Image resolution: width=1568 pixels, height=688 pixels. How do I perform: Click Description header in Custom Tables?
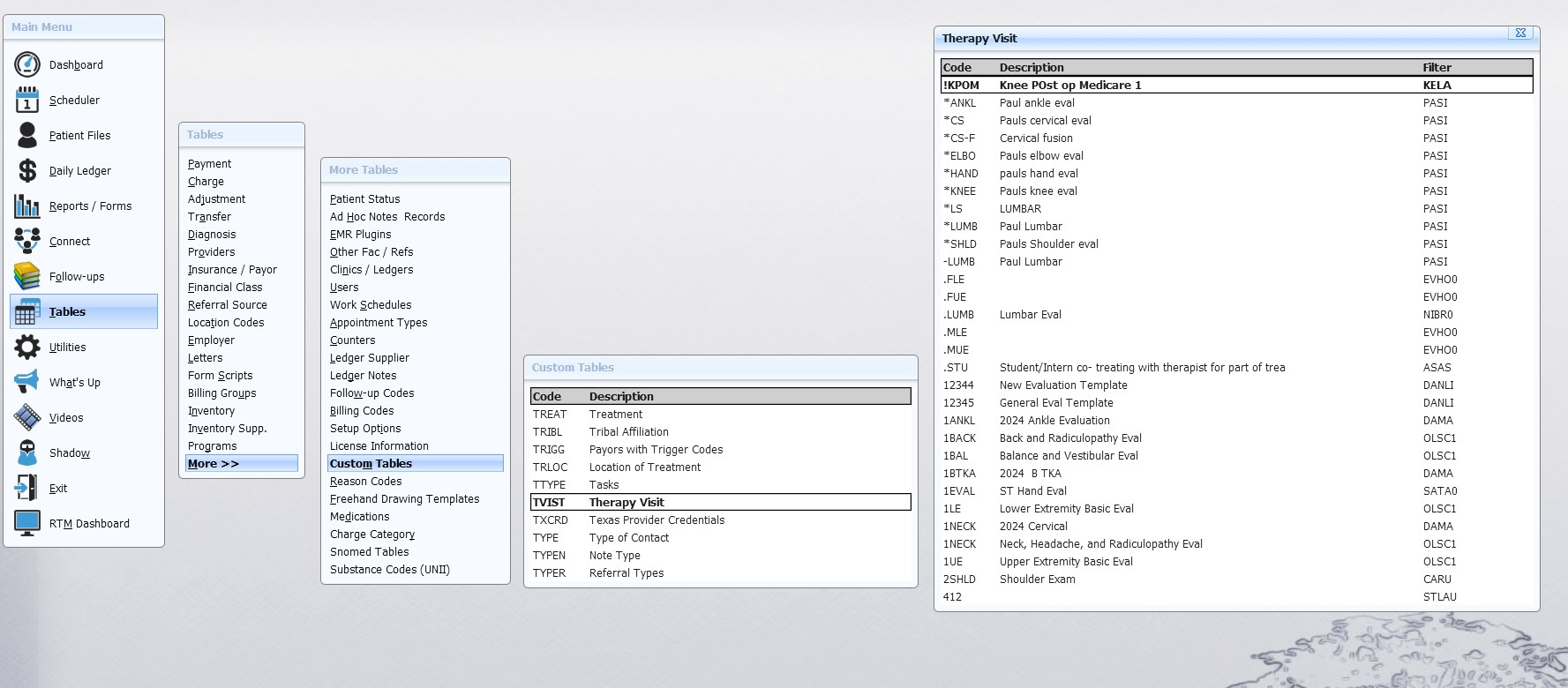pos(621,397)
